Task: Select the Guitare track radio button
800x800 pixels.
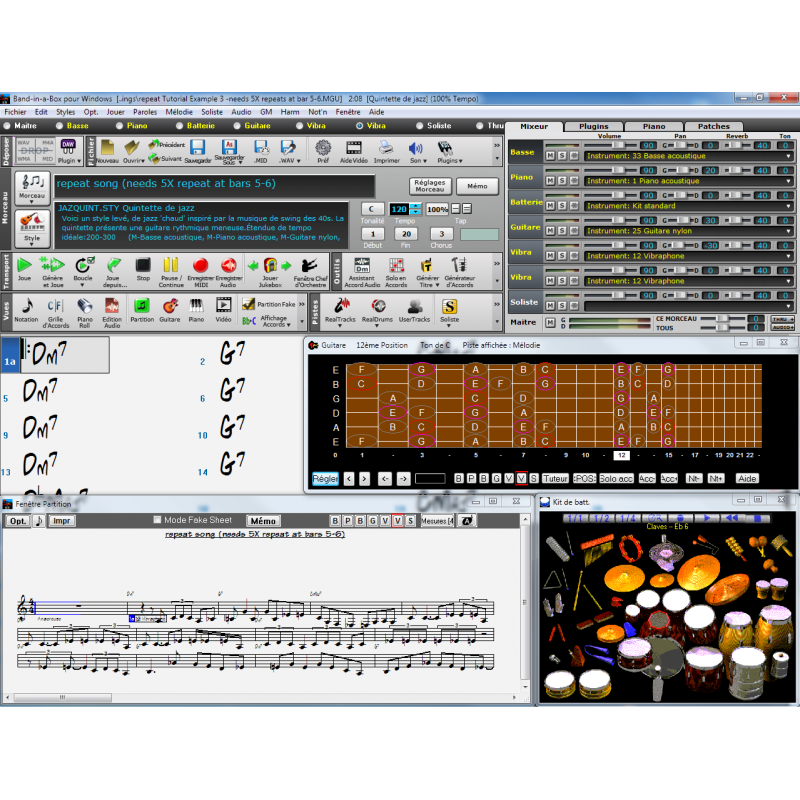Action: coord(237,126)
